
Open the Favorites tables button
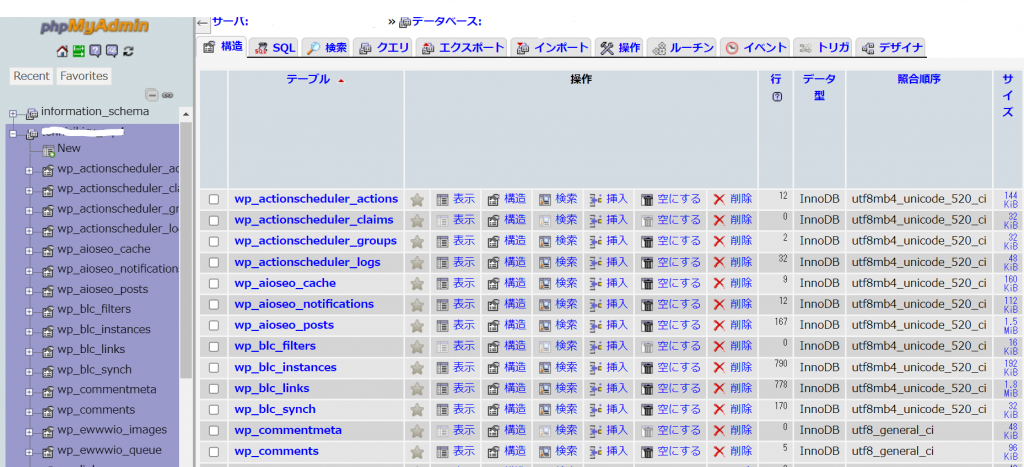pos(84,76)
